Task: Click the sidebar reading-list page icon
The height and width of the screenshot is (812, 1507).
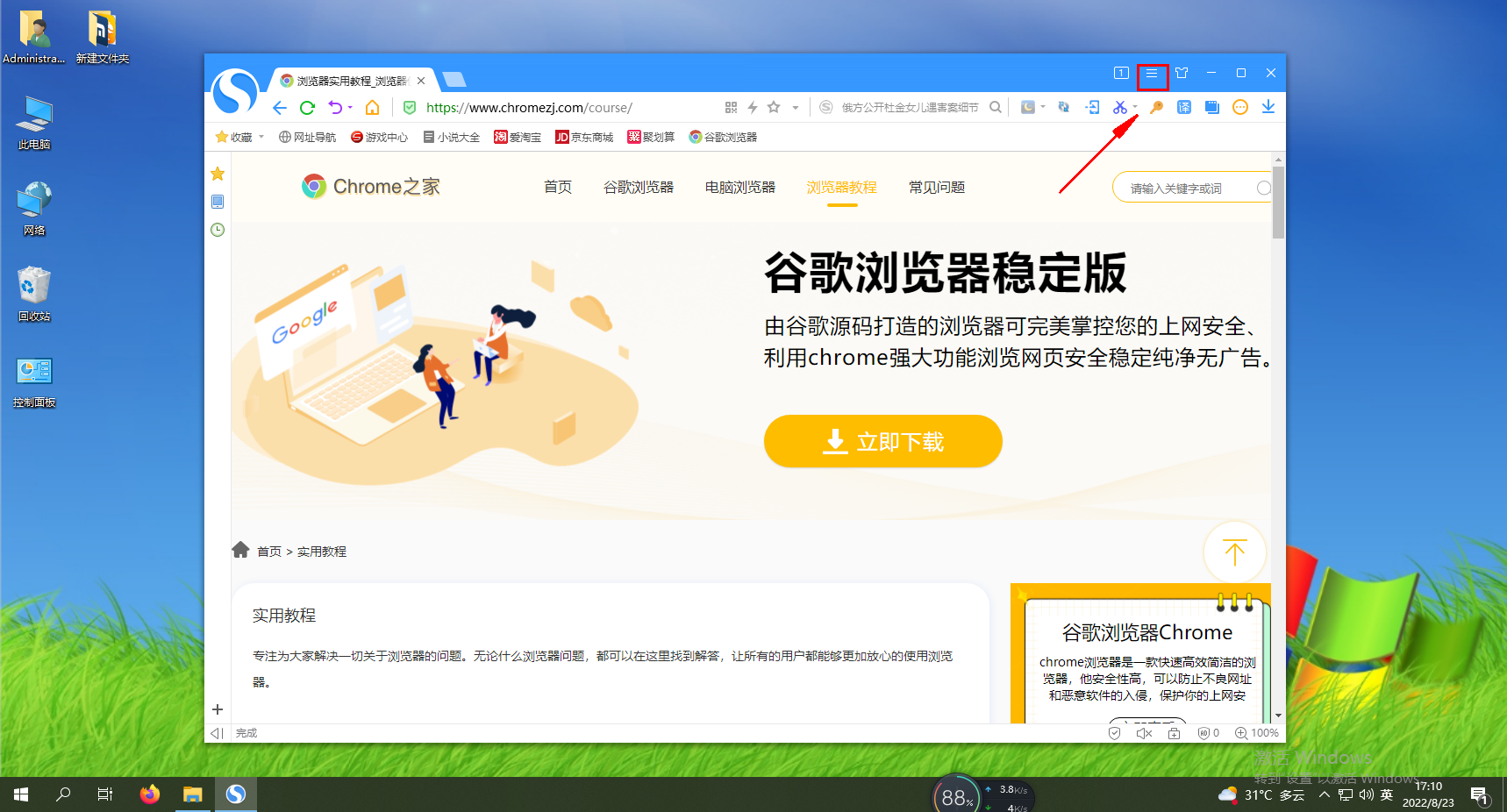Action: tap(218, 202)
